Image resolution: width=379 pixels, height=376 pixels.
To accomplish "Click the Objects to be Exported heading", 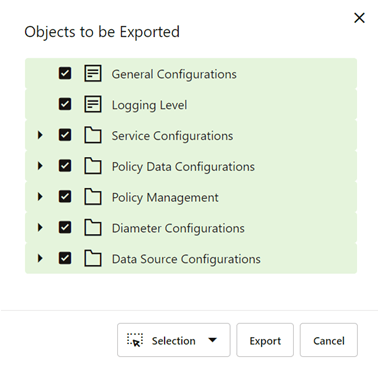I will 102,32.
